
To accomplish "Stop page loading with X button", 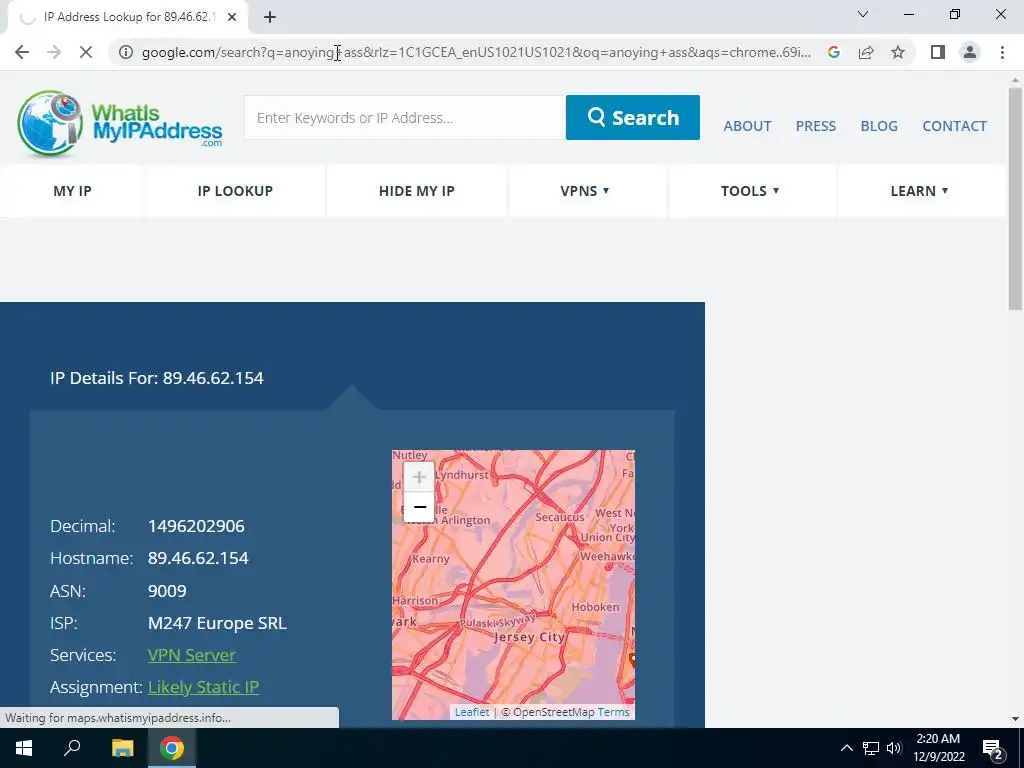I will (86, 52).
